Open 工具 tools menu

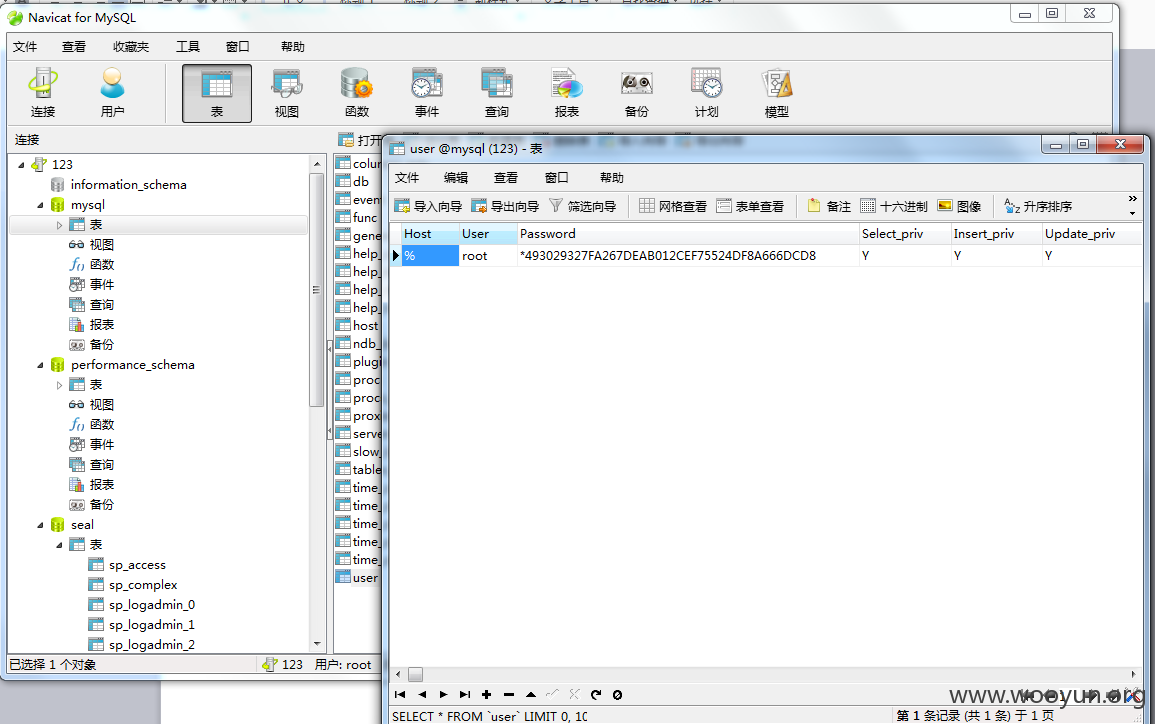pos(188,46)
